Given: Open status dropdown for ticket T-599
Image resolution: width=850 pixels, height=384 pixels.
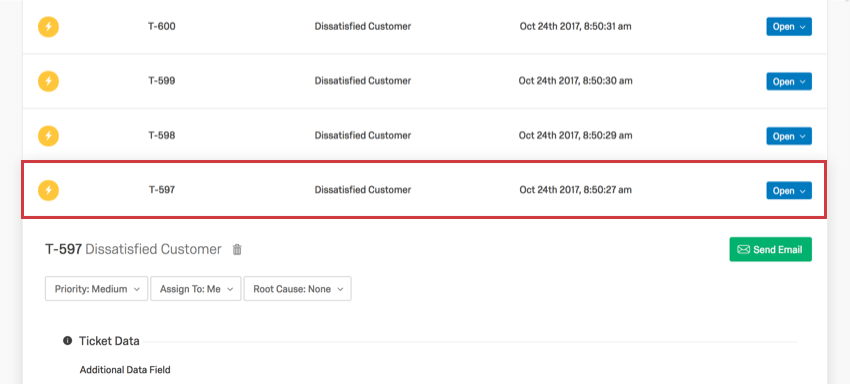Looking at the screenshot, I should coord(789,81).
